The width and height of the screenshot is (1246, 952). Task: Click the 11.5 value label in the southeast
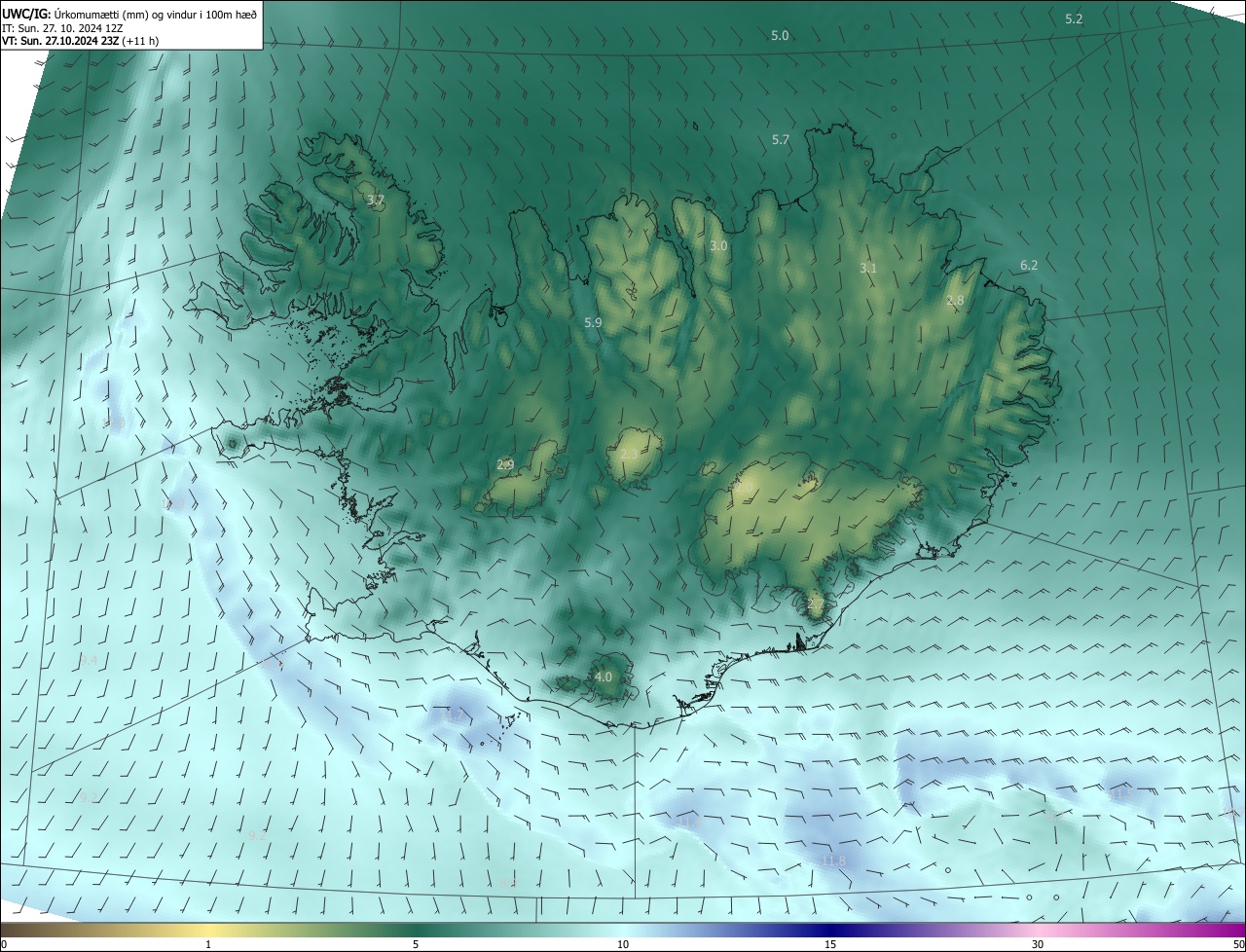(x=1122, y=795)
